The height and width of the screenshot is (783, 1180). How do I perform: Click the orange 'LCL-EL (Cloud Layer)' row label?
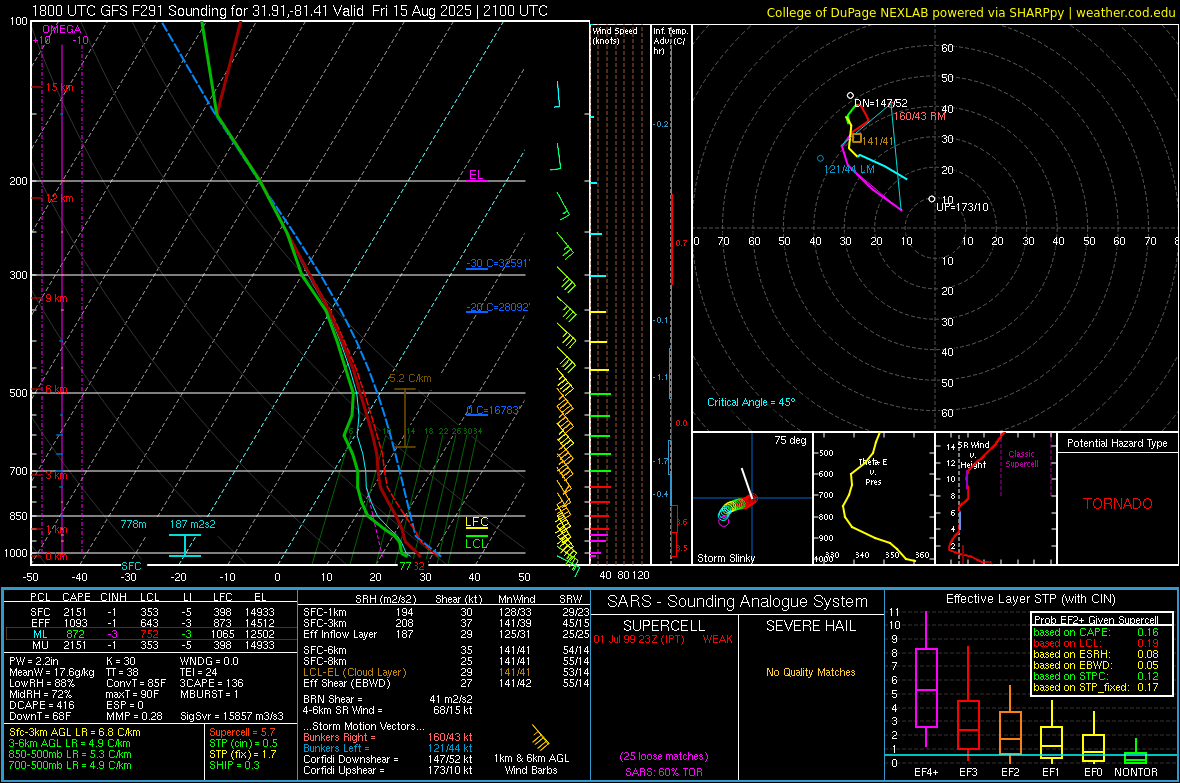(x=354, y=673)
